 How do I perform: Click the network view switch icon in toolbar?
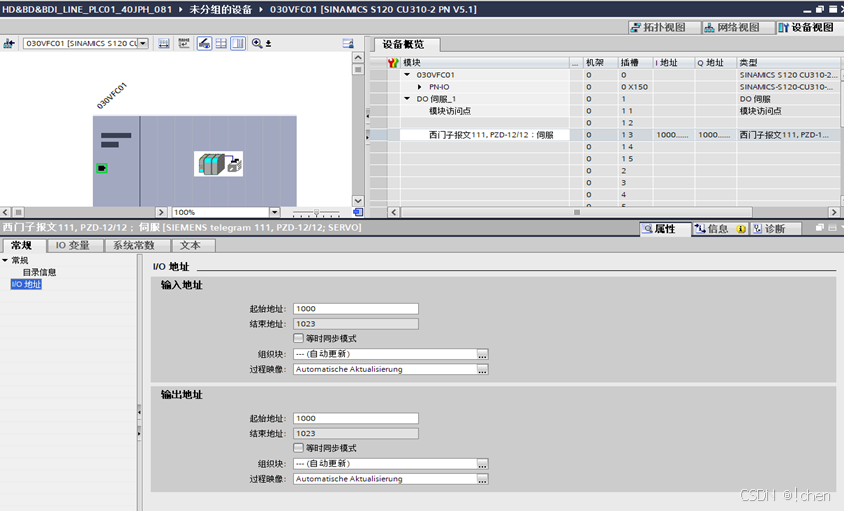9,44
